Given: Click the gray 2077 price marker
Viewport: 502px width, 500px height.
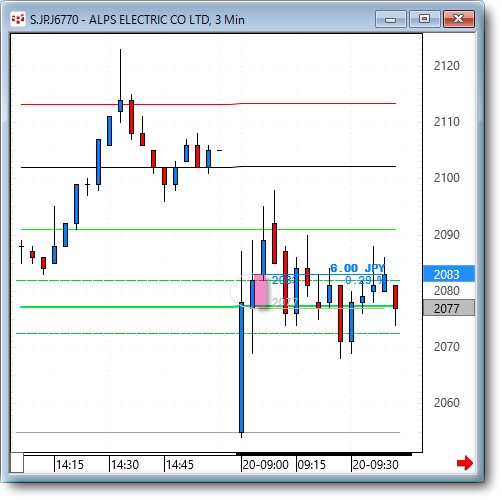Looking at the screenshot, I should pos(449,308).
